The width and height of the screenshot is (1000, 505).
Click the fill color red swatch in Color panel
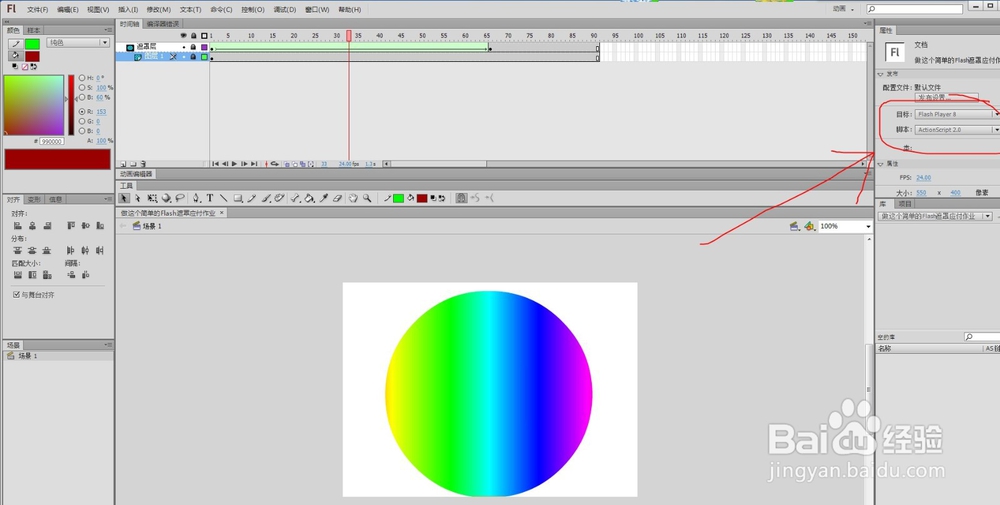[32, 56]
